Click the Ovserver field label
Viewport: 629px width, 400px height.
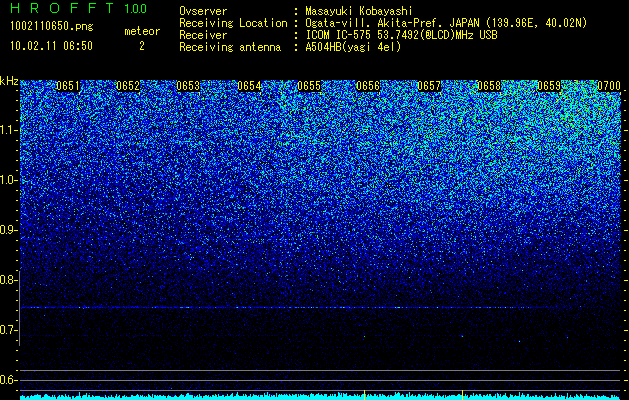click(x=203, y=11)
